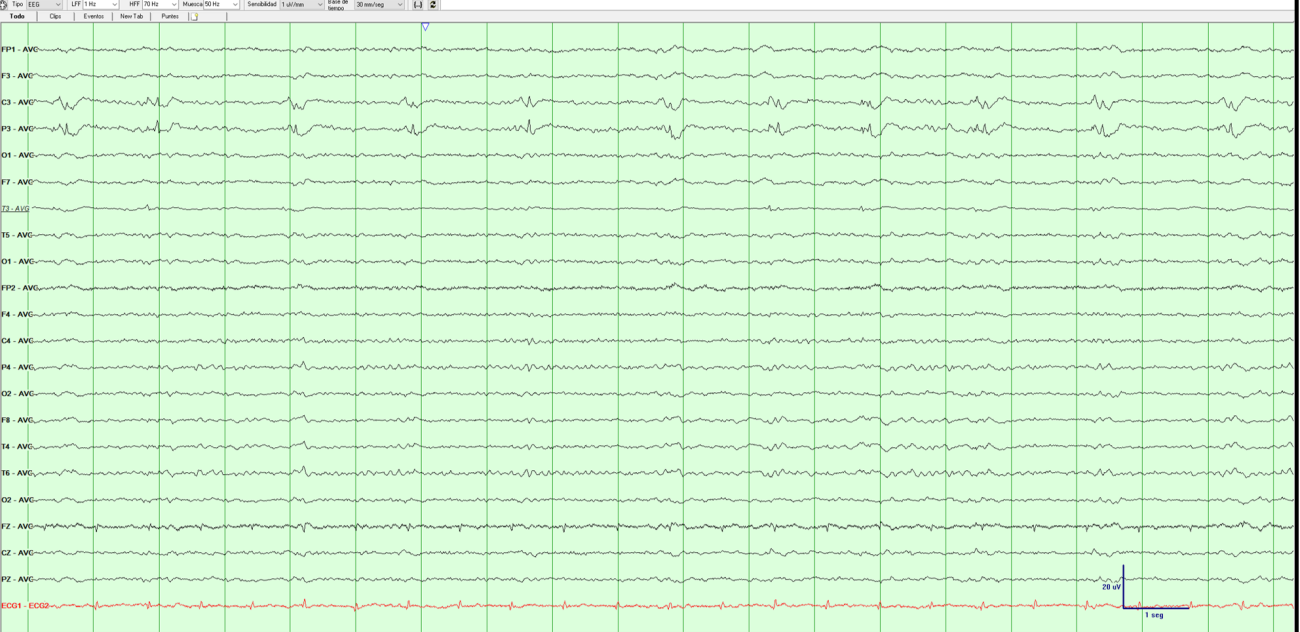Click the new note icon beside Puntes tab

(x=195, y=16)
